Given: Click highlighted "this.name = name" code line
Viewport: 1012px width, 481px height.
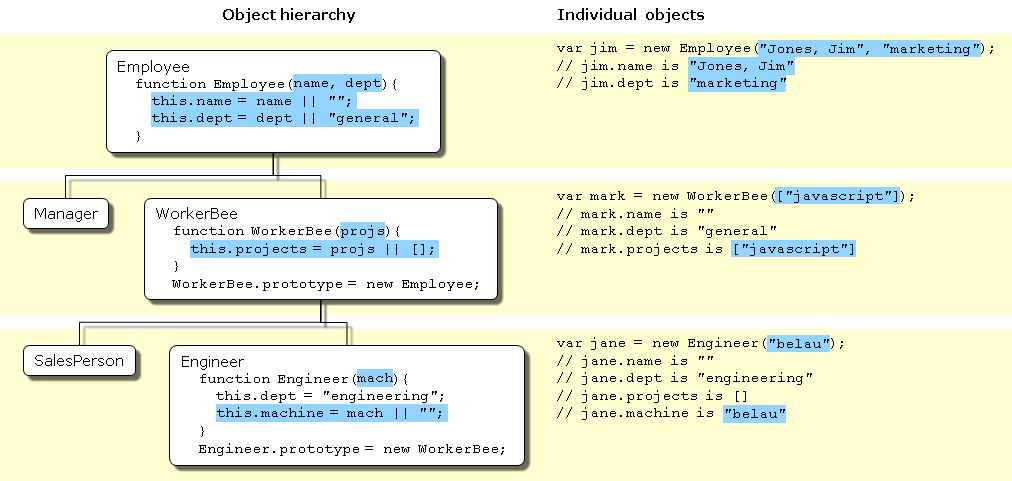Looking at the screenshot, I should (253, 101).
